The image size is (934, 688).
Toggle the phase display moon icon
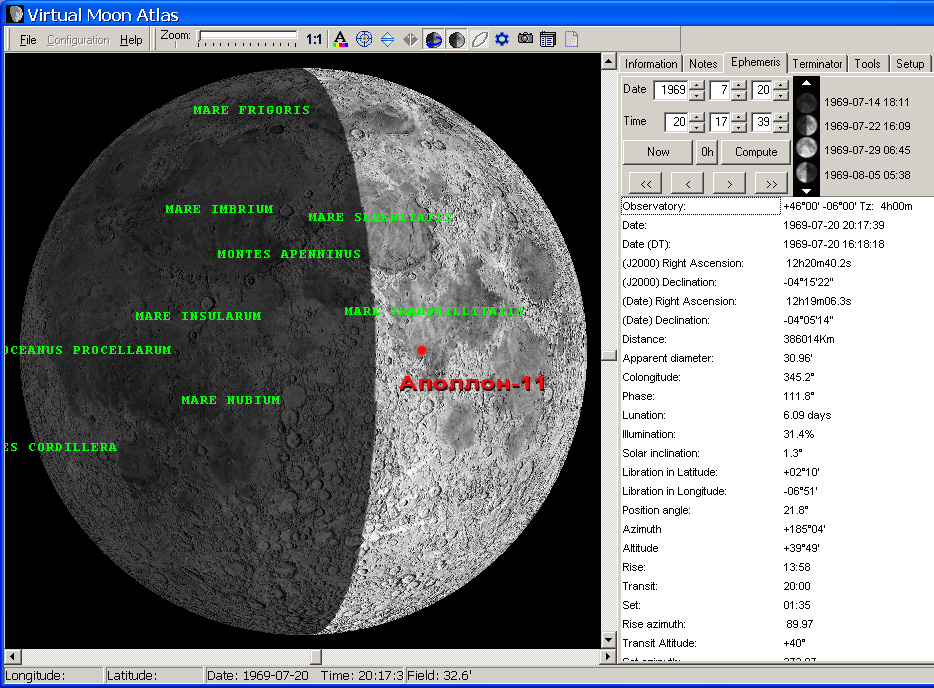(456, 39)
